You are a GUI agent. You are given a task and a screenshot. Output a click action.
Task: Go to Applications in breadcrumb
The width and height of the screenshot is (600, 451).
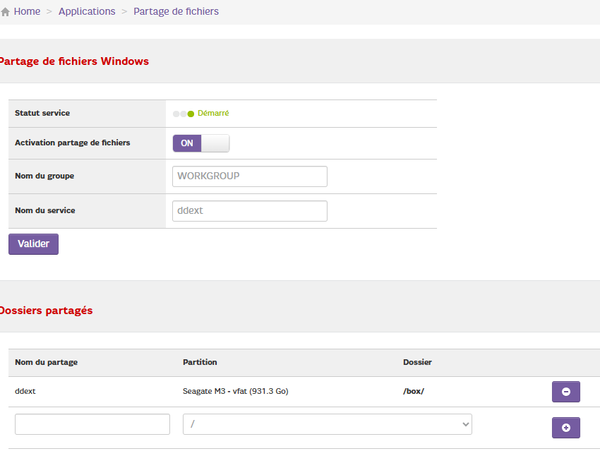(86, 11)
